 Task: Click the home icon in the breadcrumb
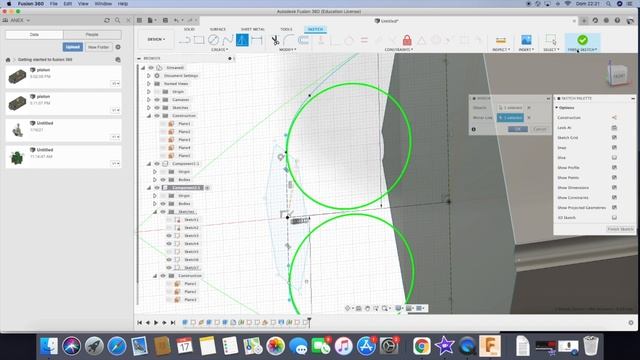(x=8, y=60)
